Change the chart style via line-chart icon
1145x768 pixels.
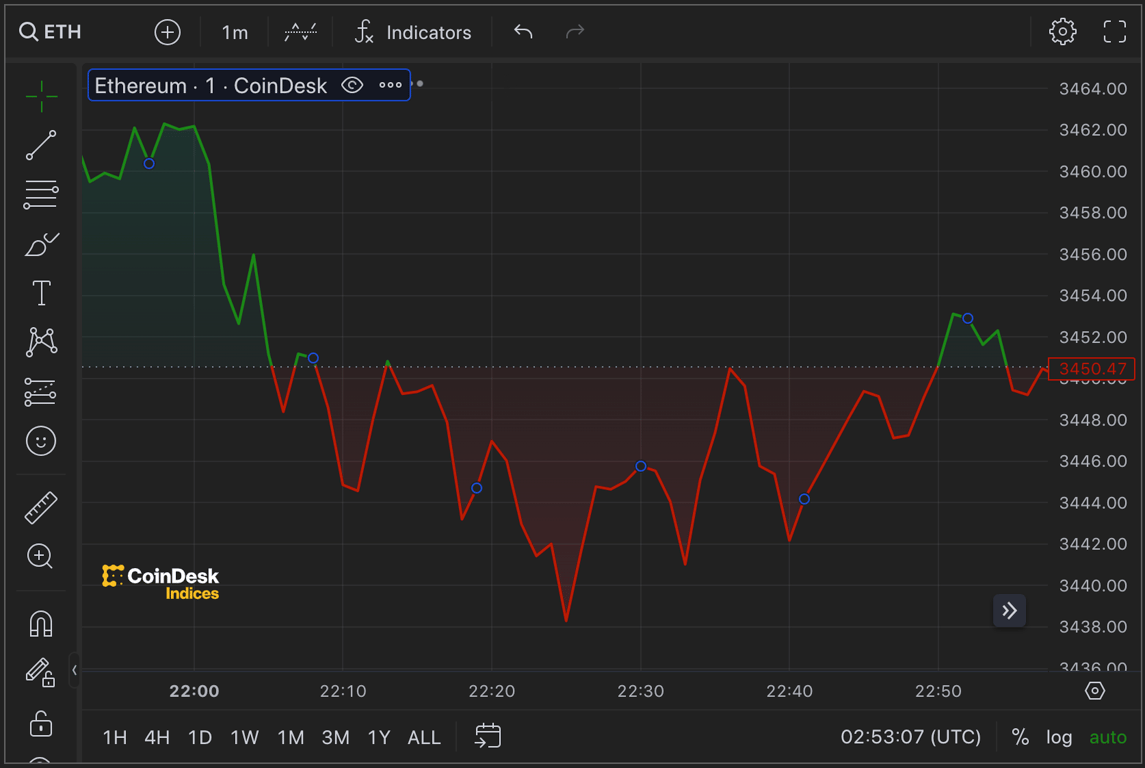pyautogui.click(x=300, y=32)
